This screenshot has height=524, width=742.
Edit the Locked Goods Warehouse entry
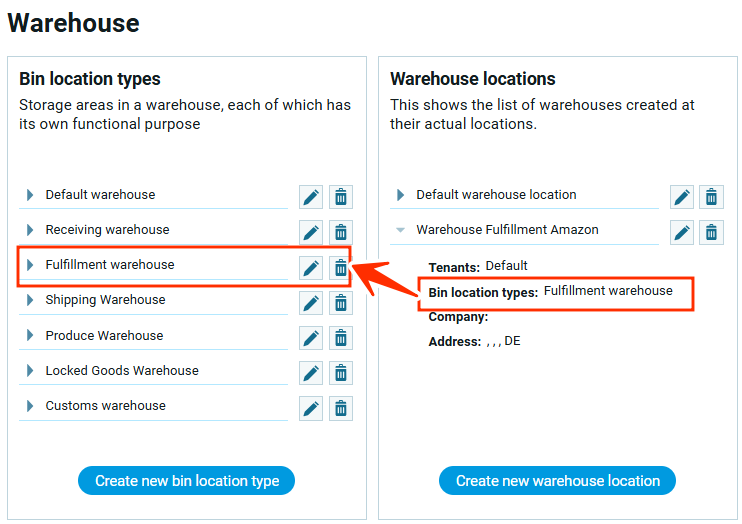311,373
